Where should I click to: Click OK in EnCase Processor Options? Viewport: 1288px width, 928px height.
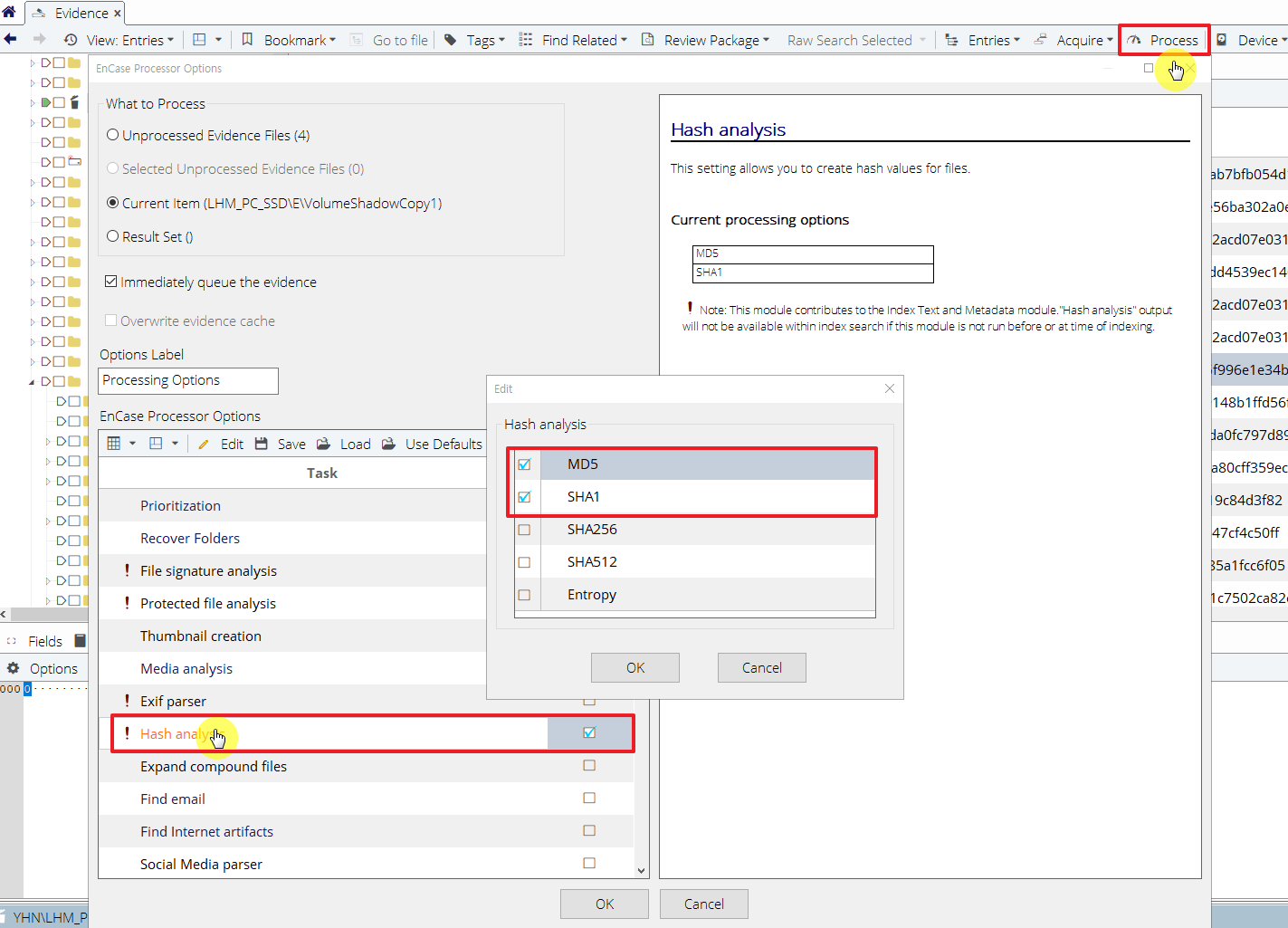(x=605, y=904)
